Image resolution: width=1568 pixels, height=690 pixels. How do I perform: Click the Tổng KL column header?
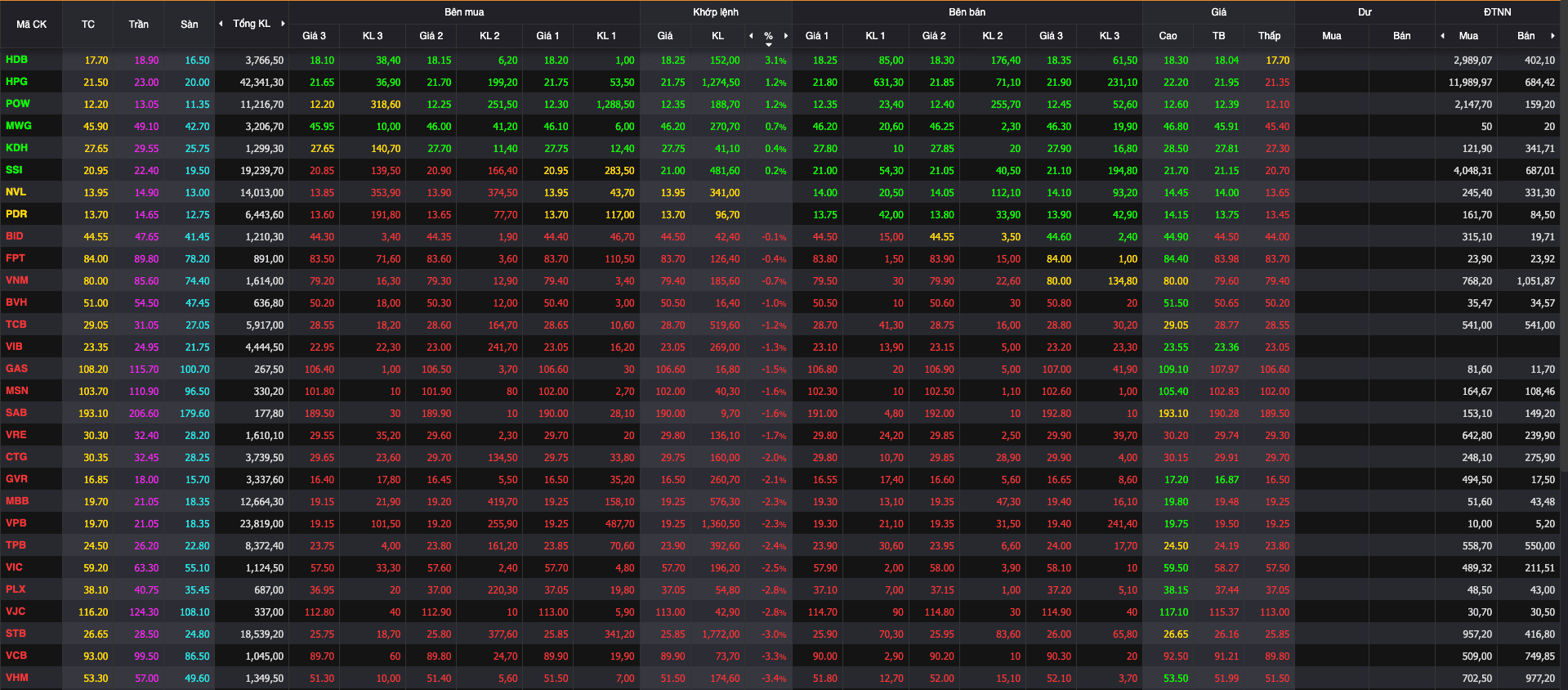[252, 24]
